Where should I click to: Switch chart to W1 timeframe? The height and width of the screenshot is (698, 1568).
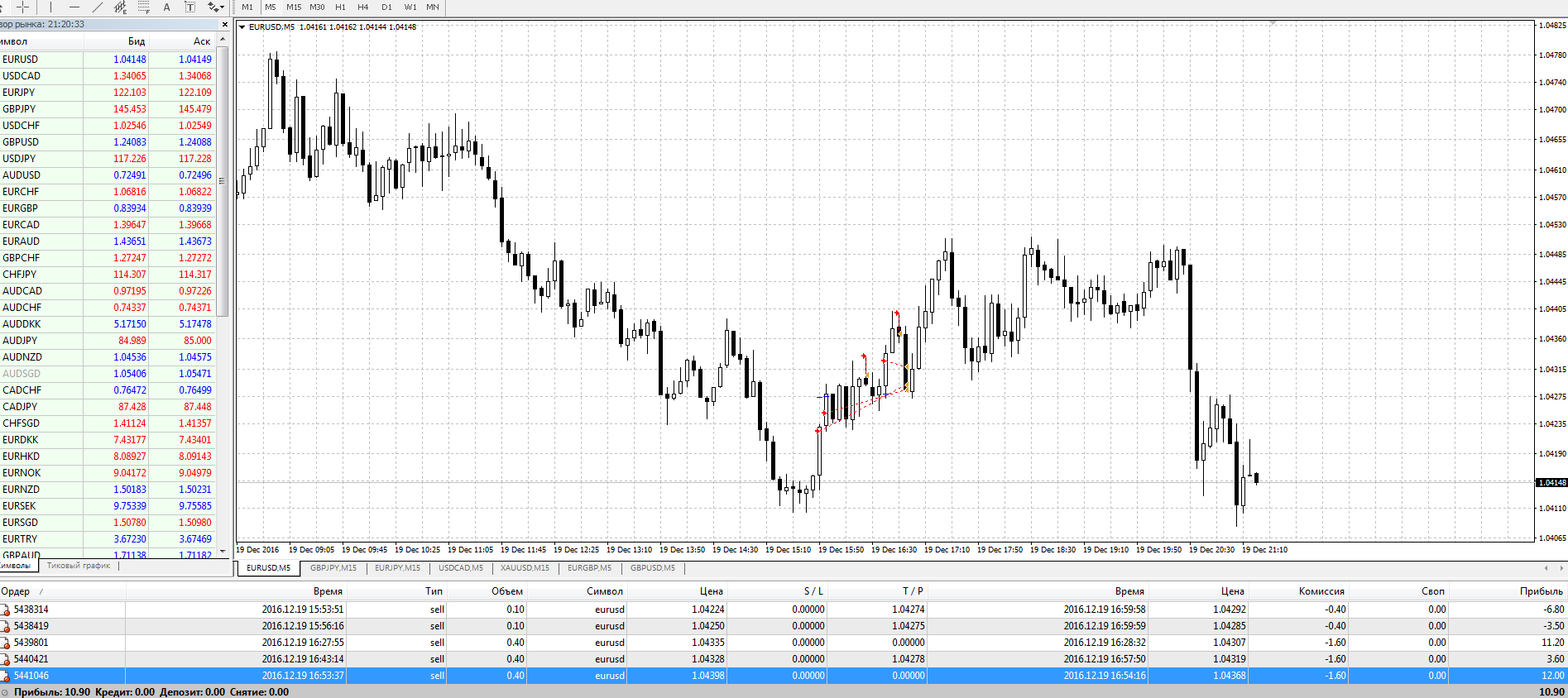[x=410, y=7]
